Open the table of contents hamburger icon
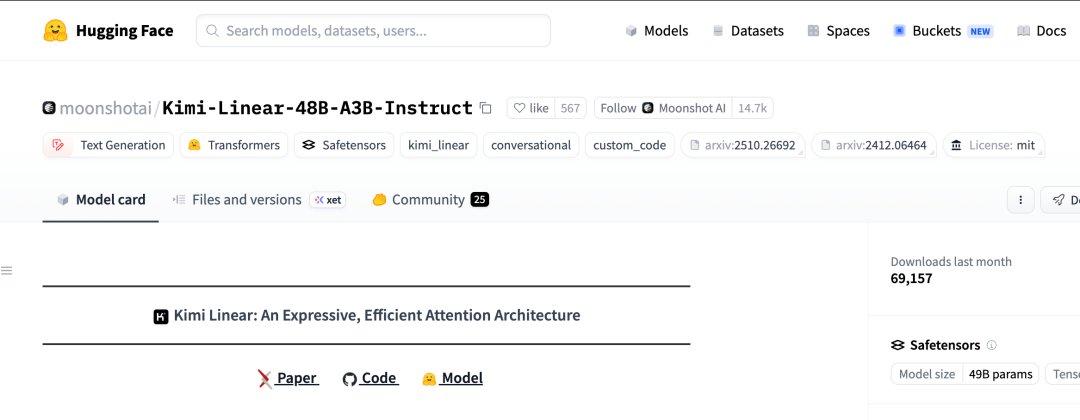Screen dimensions: 1080x420 [6, 271]
